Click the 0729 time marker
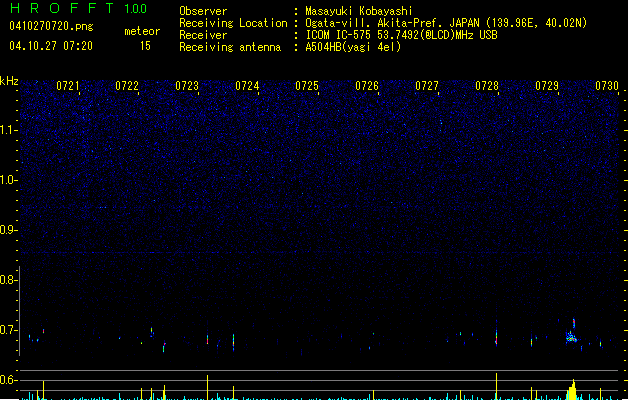The image size is (629, 400). pos(547,86)
